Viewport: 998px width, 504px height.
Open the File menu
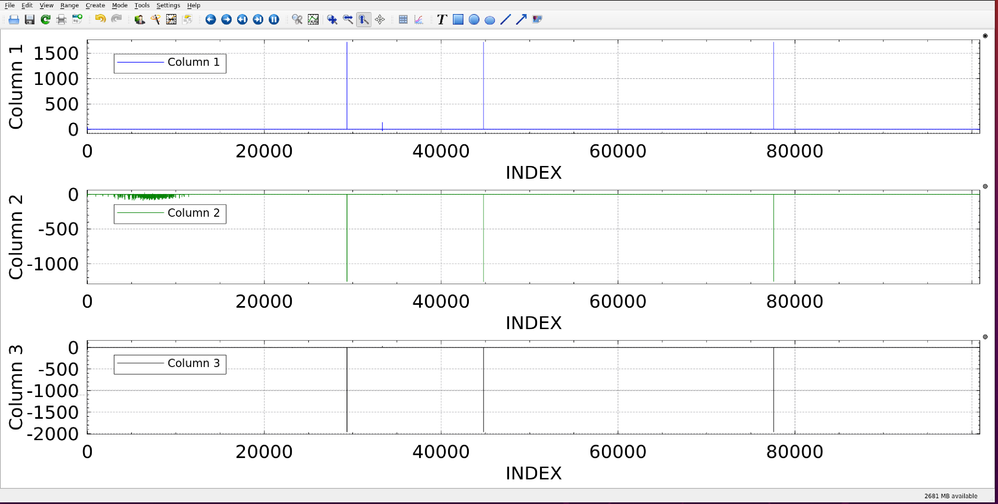[10, 5]
